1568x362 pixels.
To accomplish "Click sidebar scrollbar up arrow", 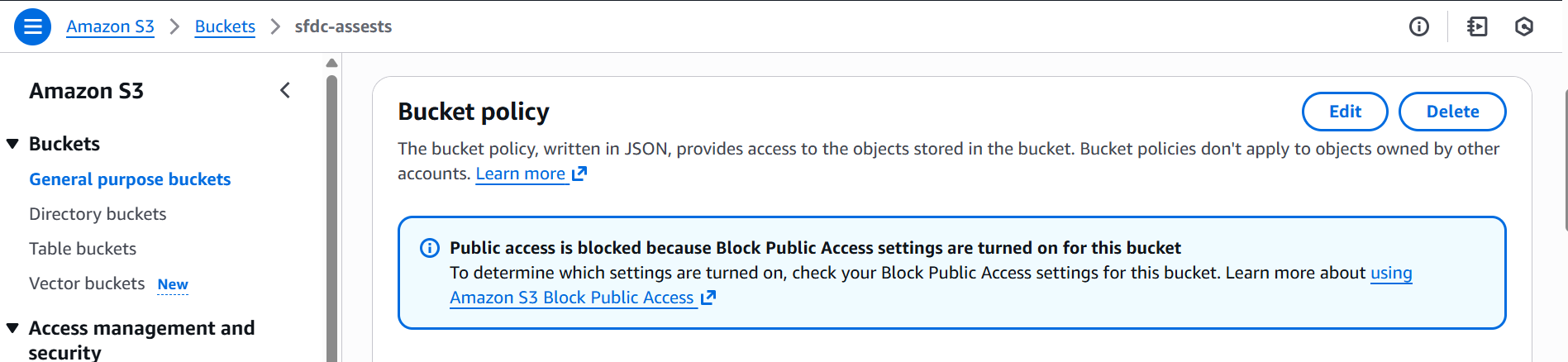I will pos(331,63).
